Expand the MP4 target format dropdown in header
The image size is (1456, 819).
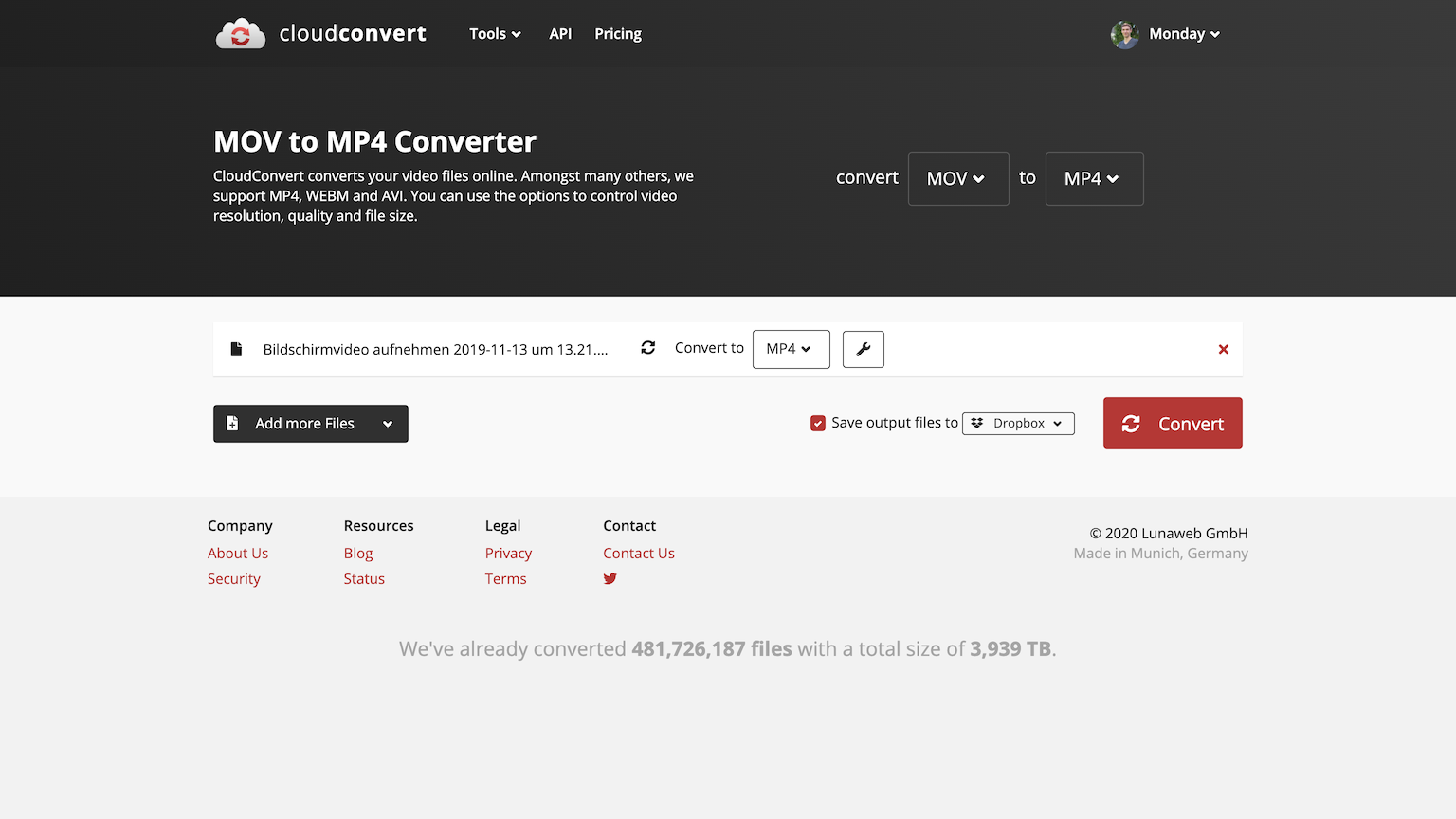(x=1093, y=178)
